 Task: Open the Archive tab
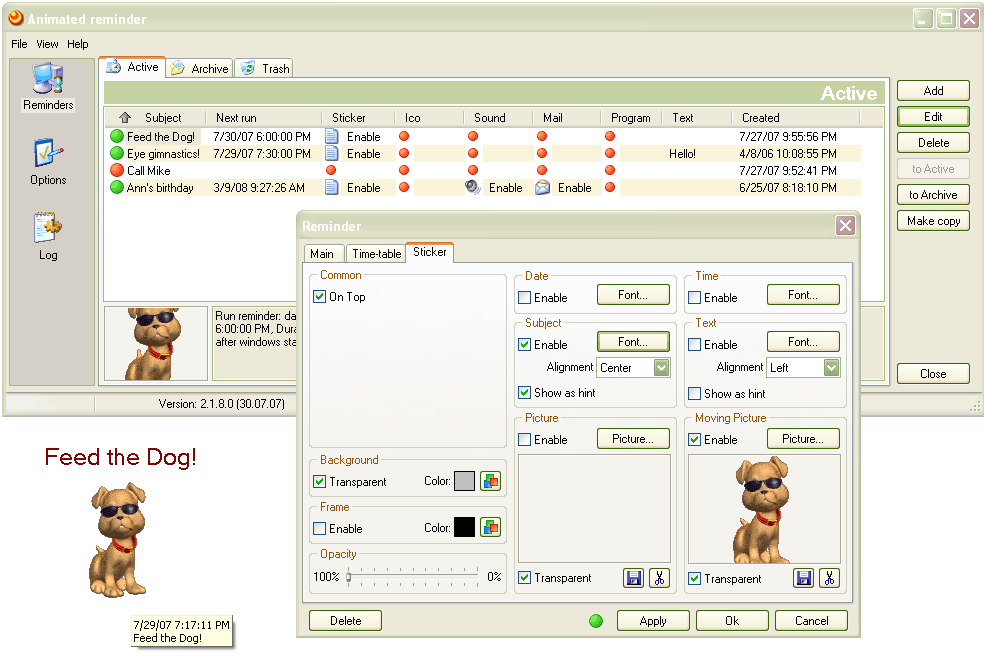[x=200, y=69]
